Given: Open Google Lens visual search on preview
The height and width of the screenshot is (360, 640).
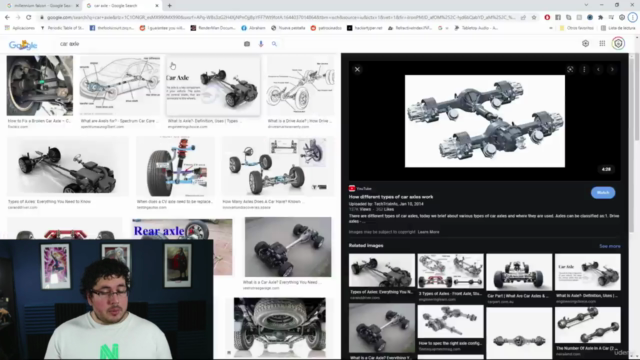Looking at the screenshot, I should point(570,69).
